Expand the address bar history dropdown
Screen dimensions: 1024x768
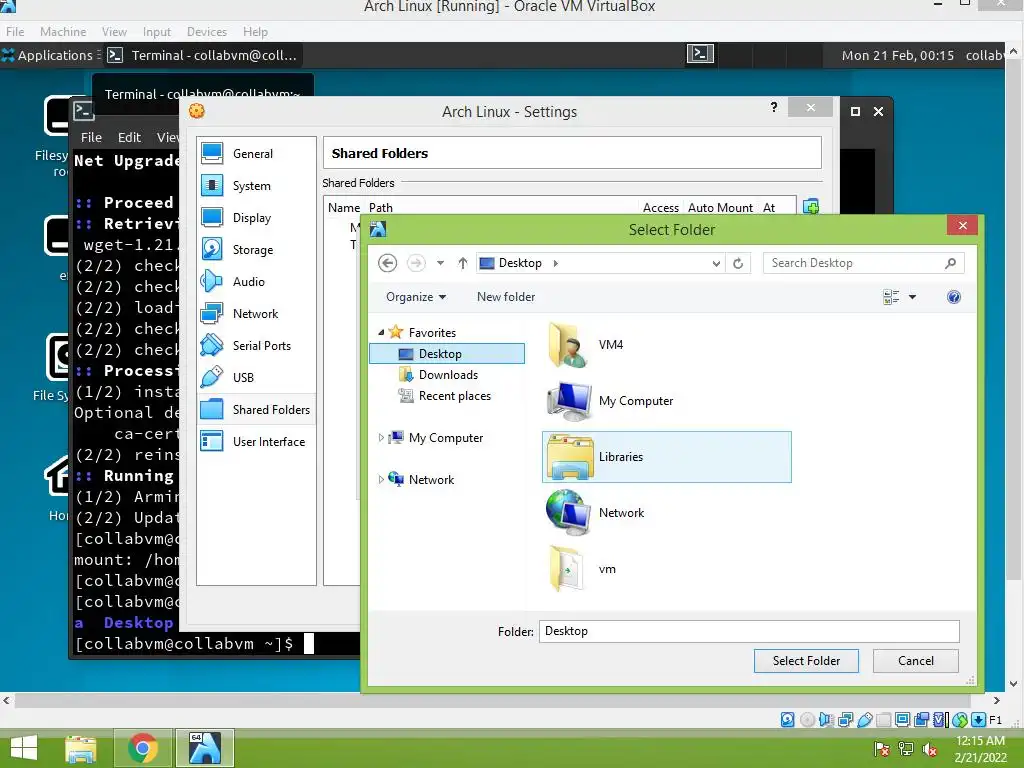click(x=716, y=263)
